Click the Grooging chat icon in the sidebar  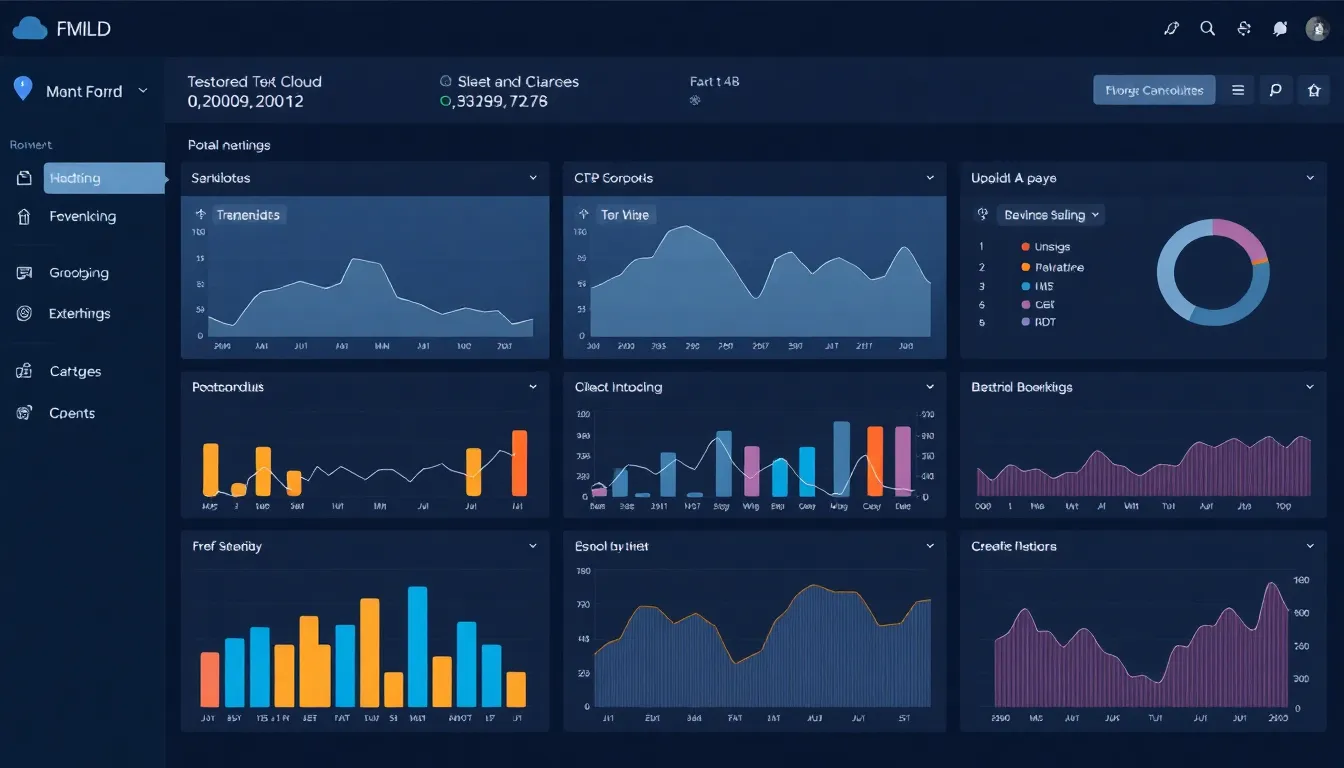click(x=23, y=272)
